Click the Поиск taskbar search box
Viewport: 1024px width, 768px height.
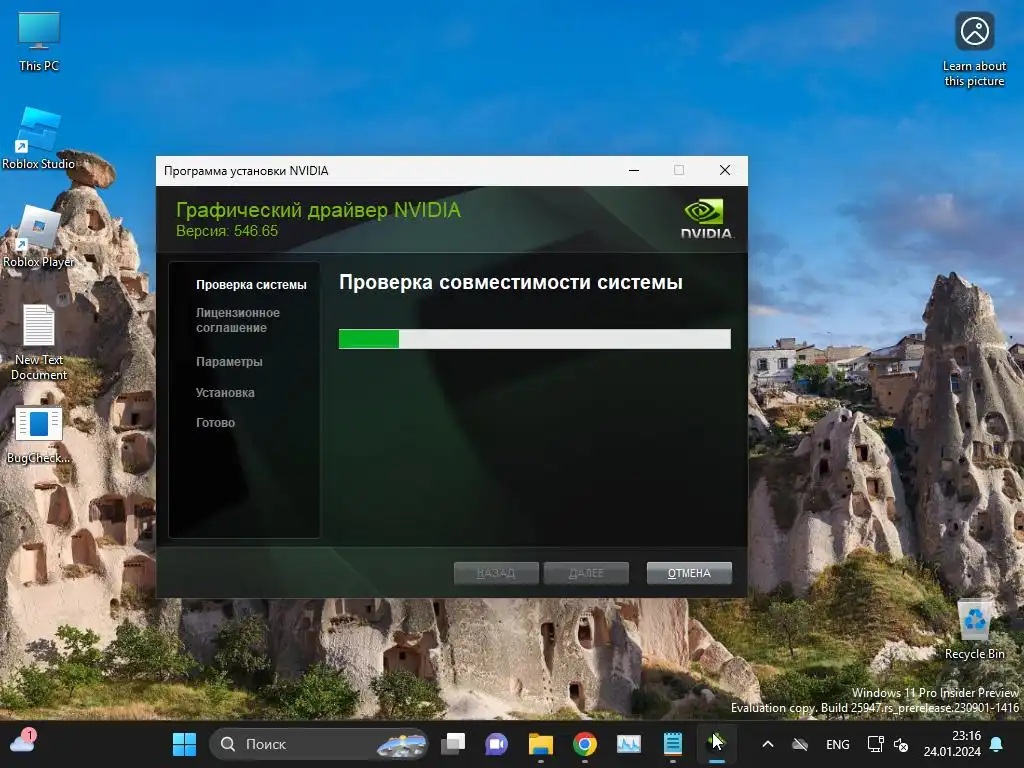[319, 744]
